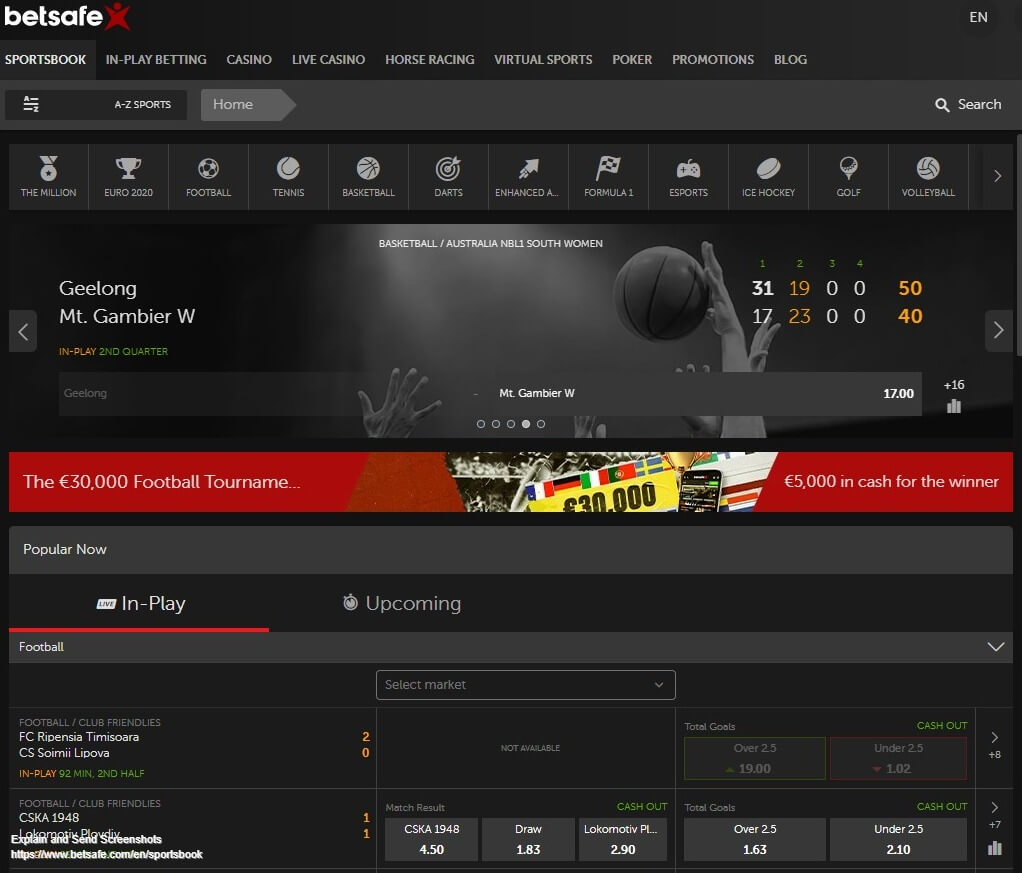1022x873 pixels.
Task: Advance the sports icon bar to the right
Action: coord(997,176)
